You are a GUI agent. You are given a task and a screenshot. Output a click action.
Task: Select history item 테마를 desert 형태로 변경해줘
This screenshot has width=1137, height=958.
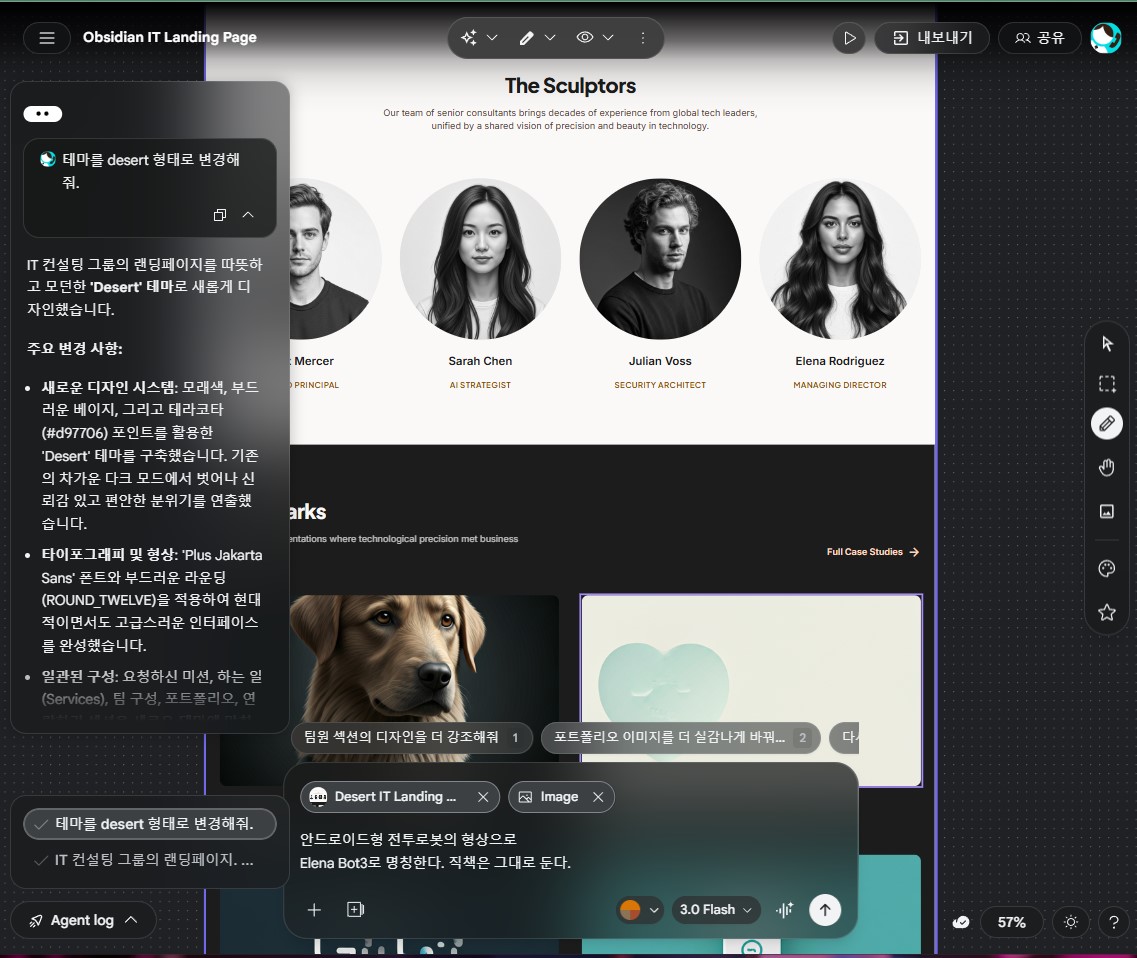pyautogui.click(x=150, y=824)
